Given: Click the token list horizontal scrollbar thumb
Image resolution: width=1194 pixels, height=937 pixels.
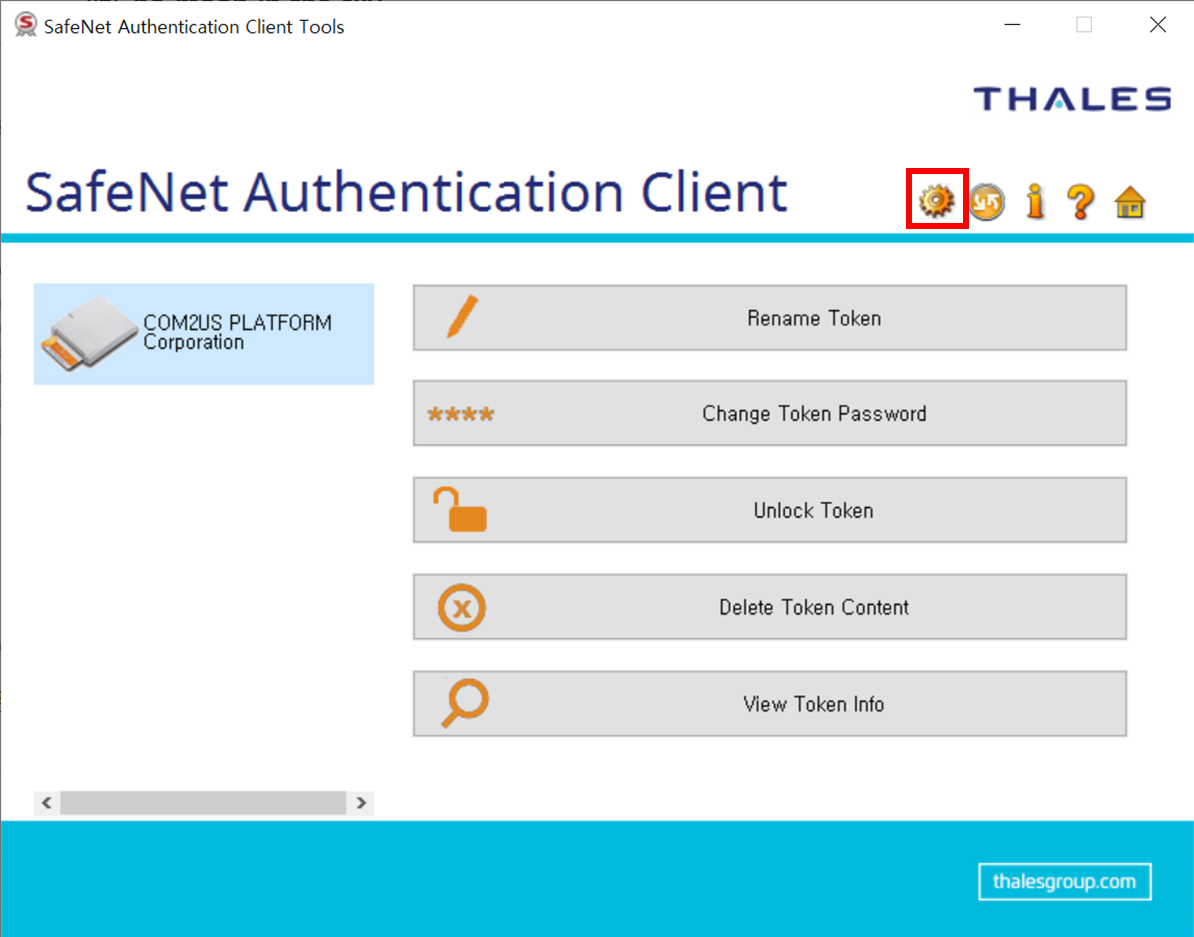Looking at the screenshot, I should point(203,802).
